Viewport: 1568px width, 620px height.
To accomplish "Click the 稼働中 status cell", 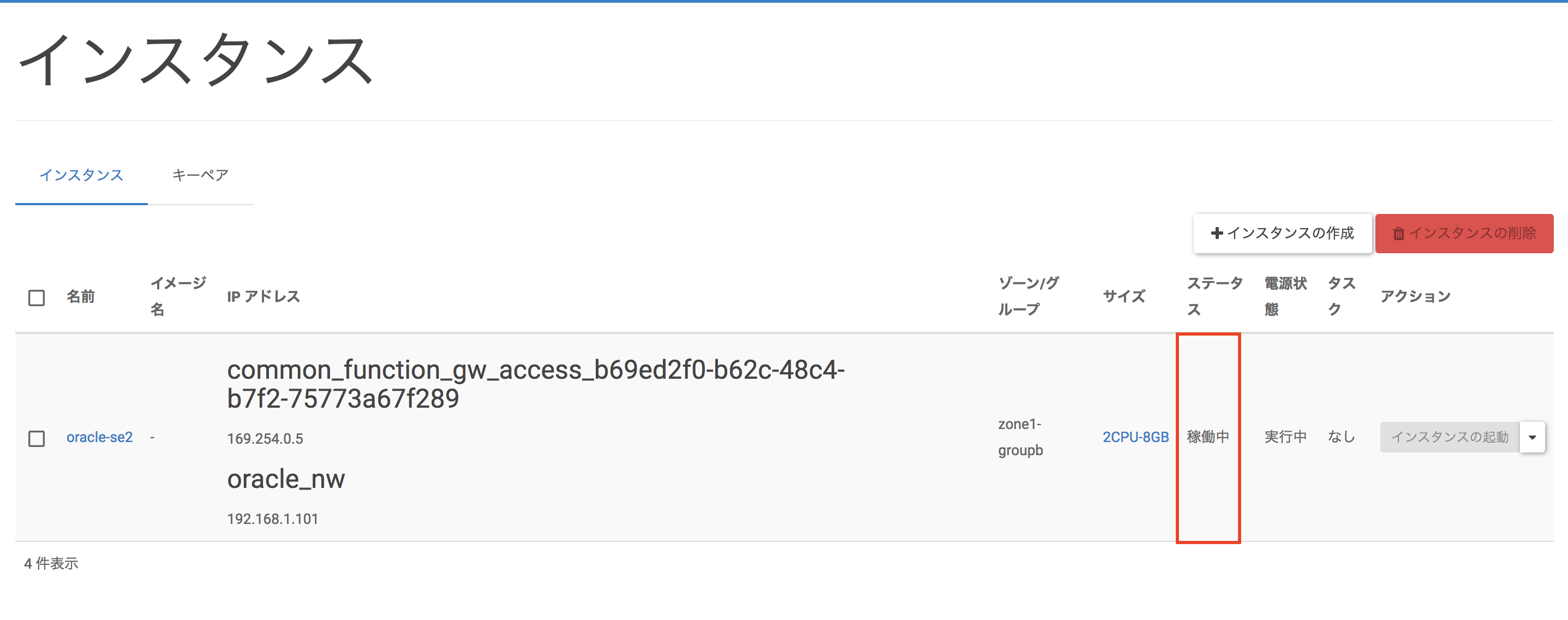I will tap(1208, 437).
